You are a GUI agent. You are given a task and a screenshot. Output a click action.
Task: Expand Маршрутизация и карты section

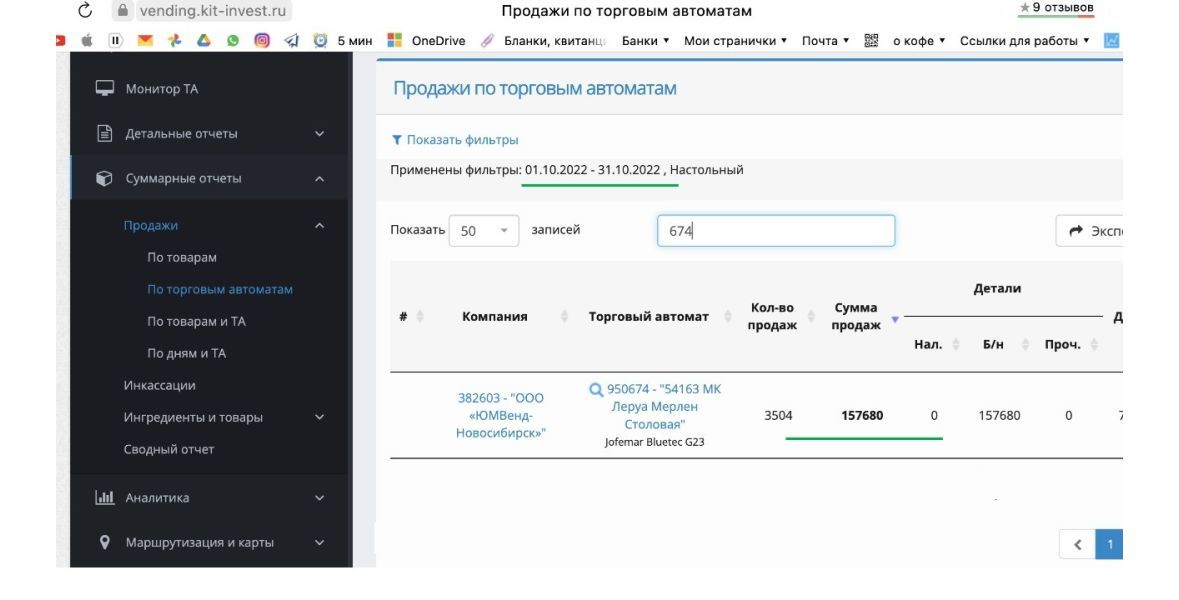tap(211, 543)
